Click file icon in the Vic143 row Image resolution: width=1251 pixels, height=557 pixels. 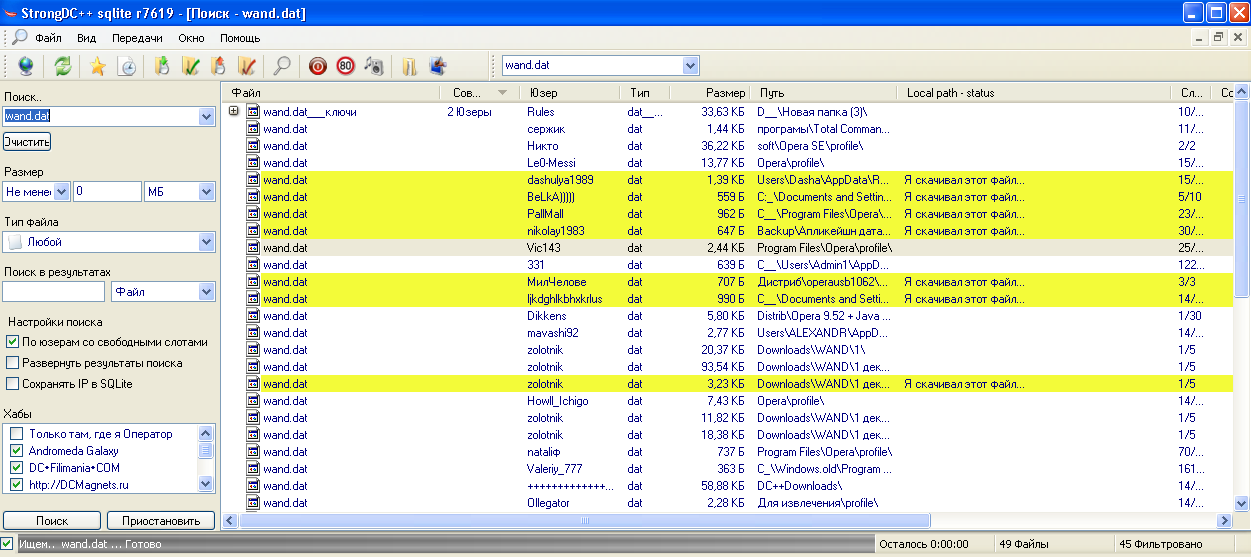pyautogui.click(x=254, y=247)
